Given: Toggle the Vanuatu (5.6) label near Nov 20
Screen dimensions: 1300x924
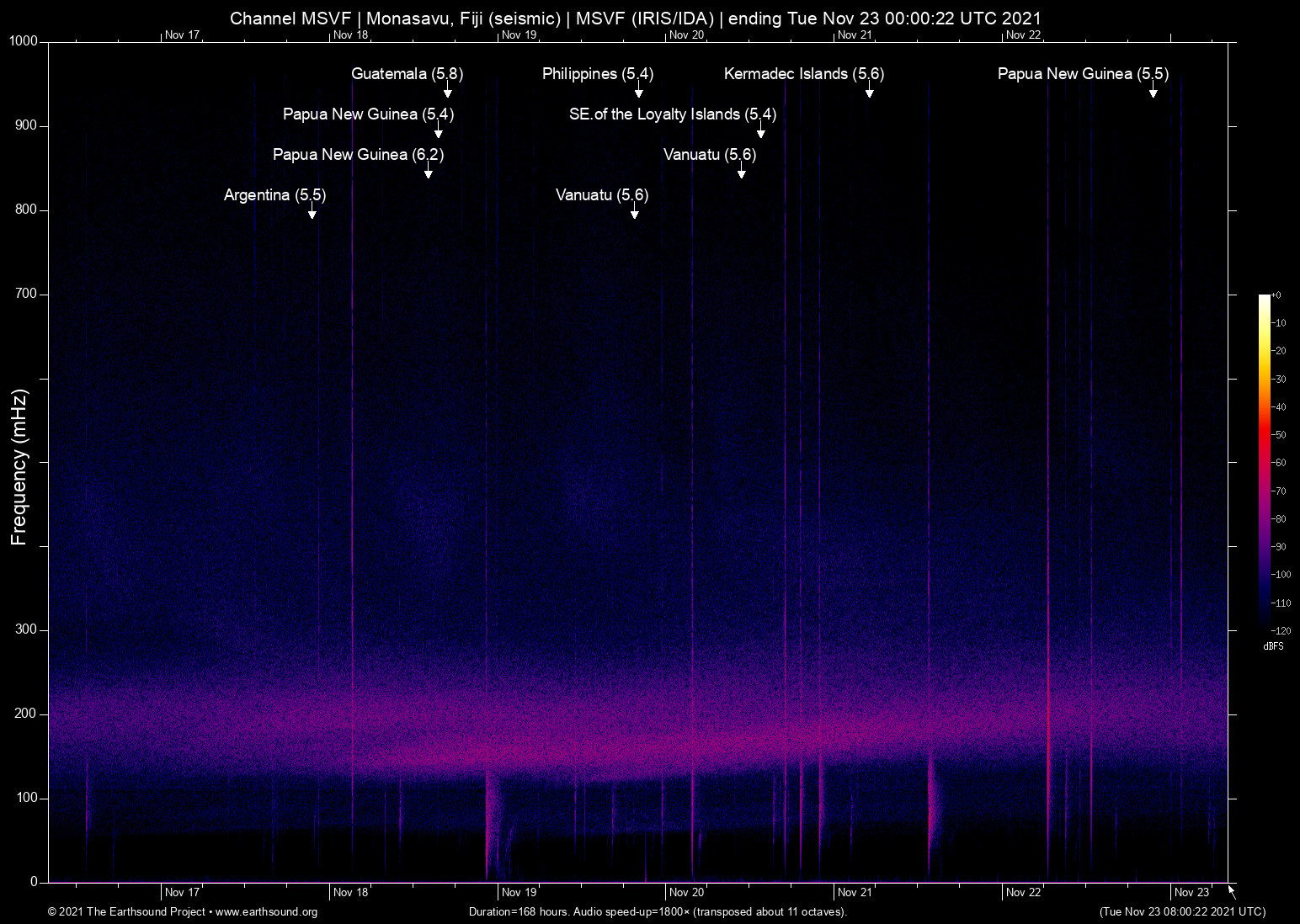Looking at the screenshot, I should [x=709, y=155].
